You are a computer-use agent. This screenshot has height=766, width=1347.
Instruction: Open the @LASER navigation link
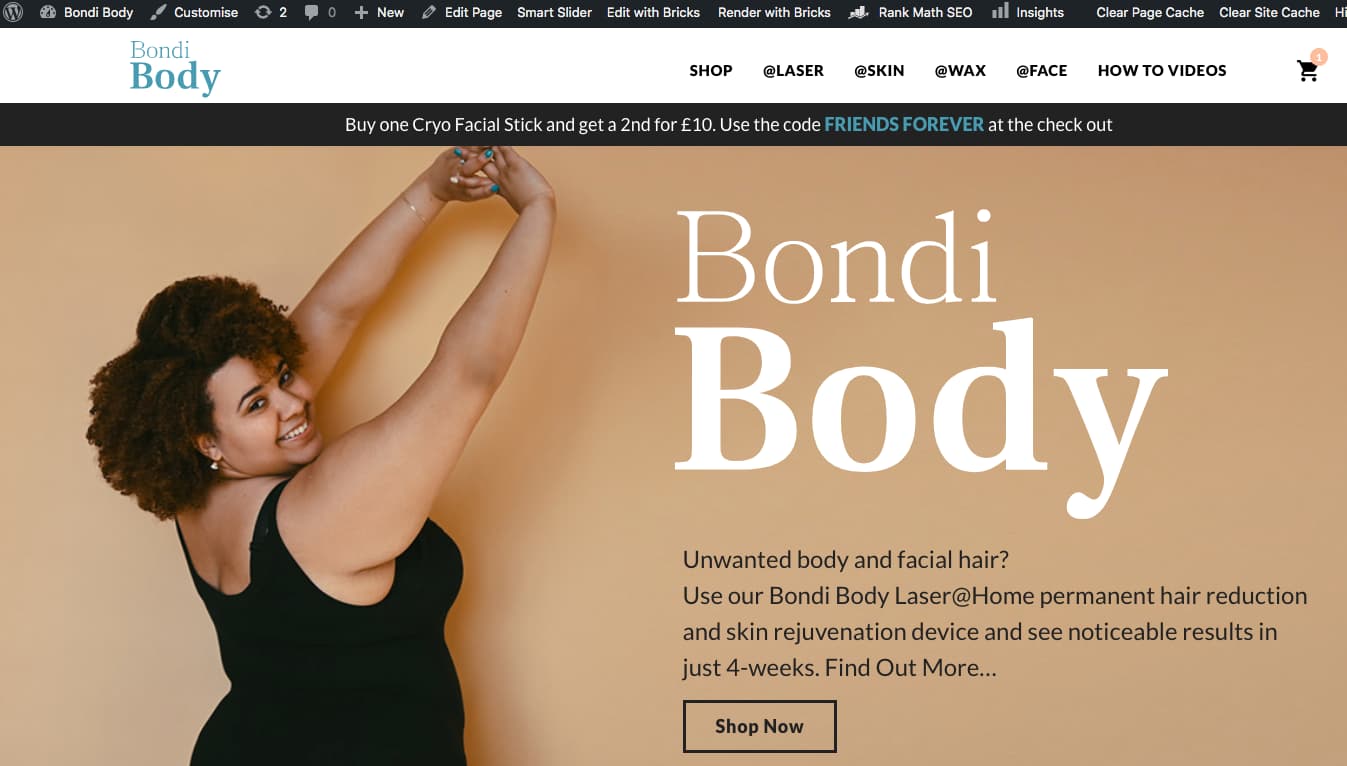793,70
